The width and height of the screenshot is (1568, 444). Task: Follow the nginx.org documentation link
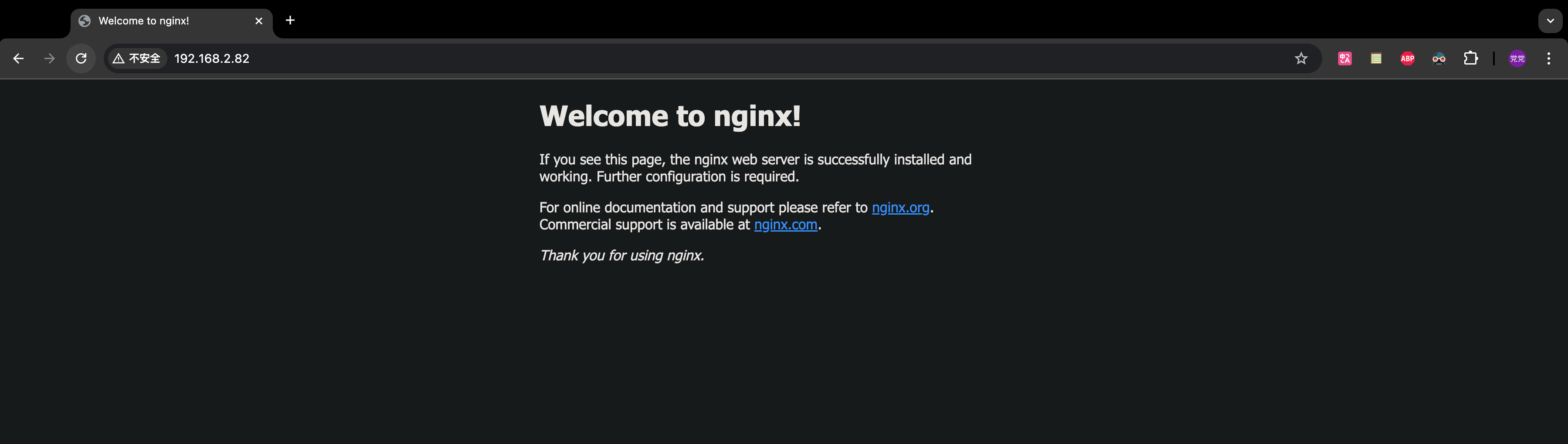tap(900, 208)
